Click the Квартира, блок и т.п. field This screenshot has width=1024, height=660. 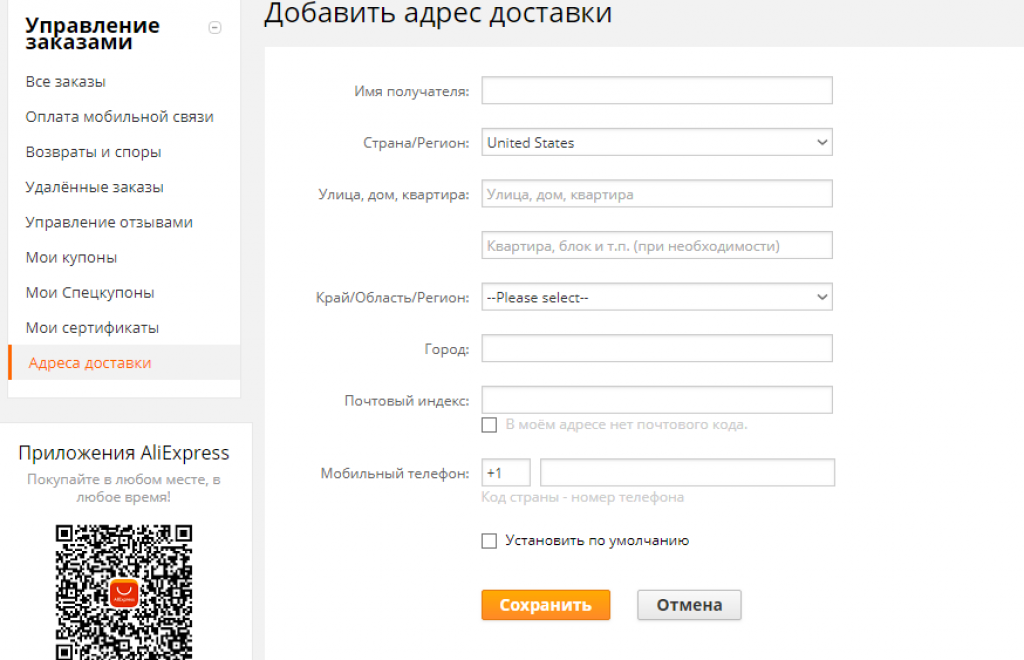(x=657, y=245)
